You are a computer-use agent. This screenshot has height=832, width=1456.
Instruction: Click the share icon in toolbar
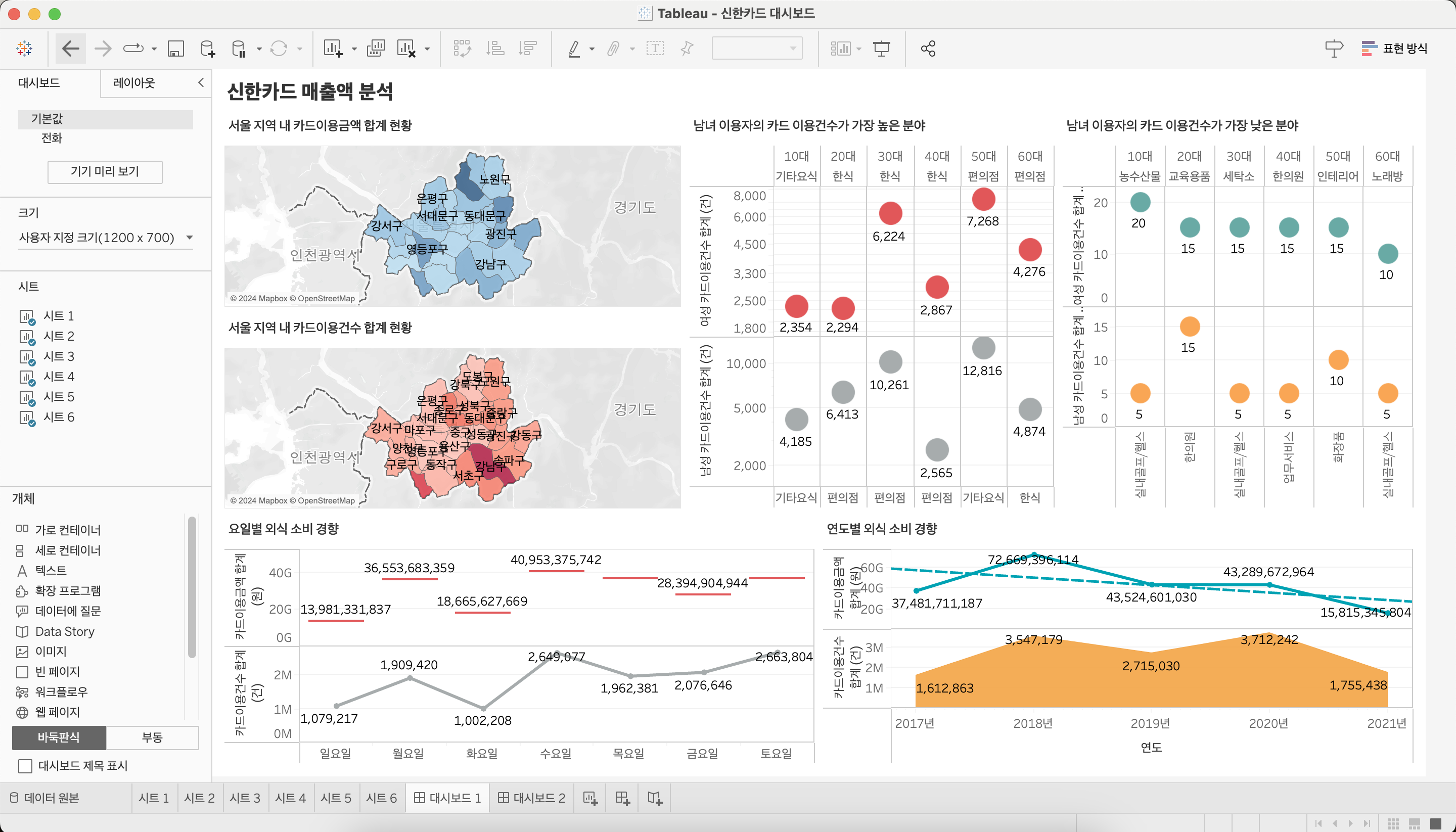(x=928, y=49)
